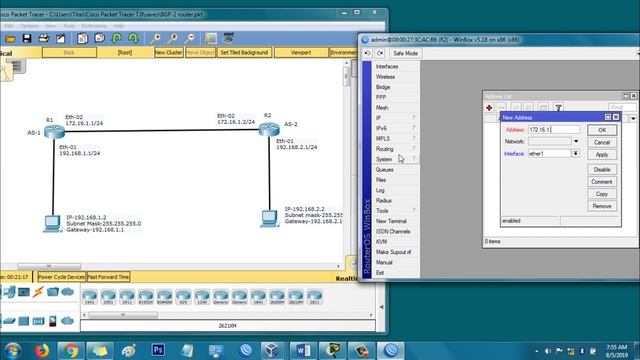This screenshot has height=360, width=640.
Task: Click the Address input field
Action: point(553,129)
